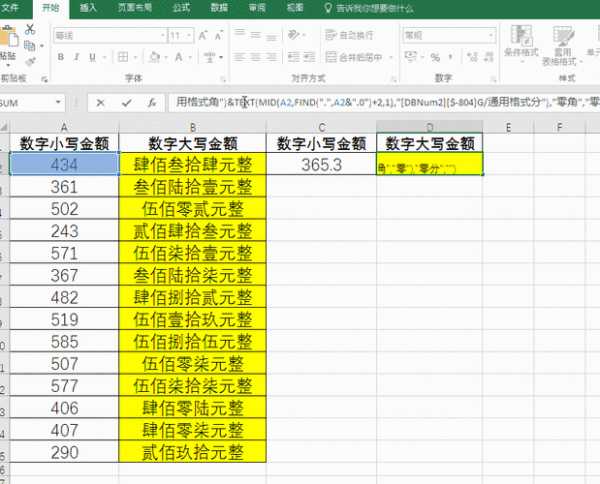Align text left
600x484 pixels.
click(x=240, y=57)
